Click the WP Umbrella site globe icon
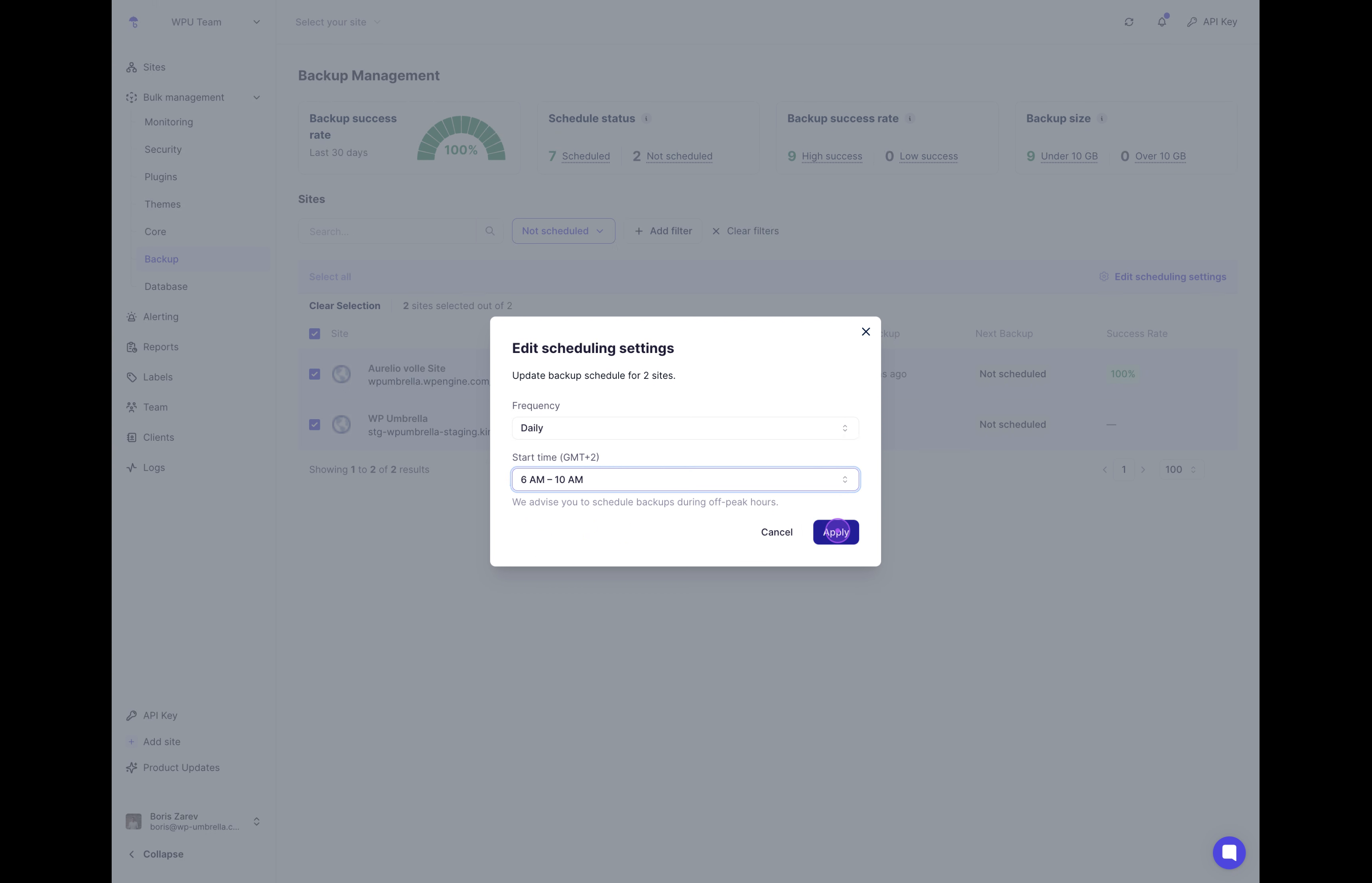This screenshot has height=883, width=1372. pyautogui.click(x=341, y=425)
